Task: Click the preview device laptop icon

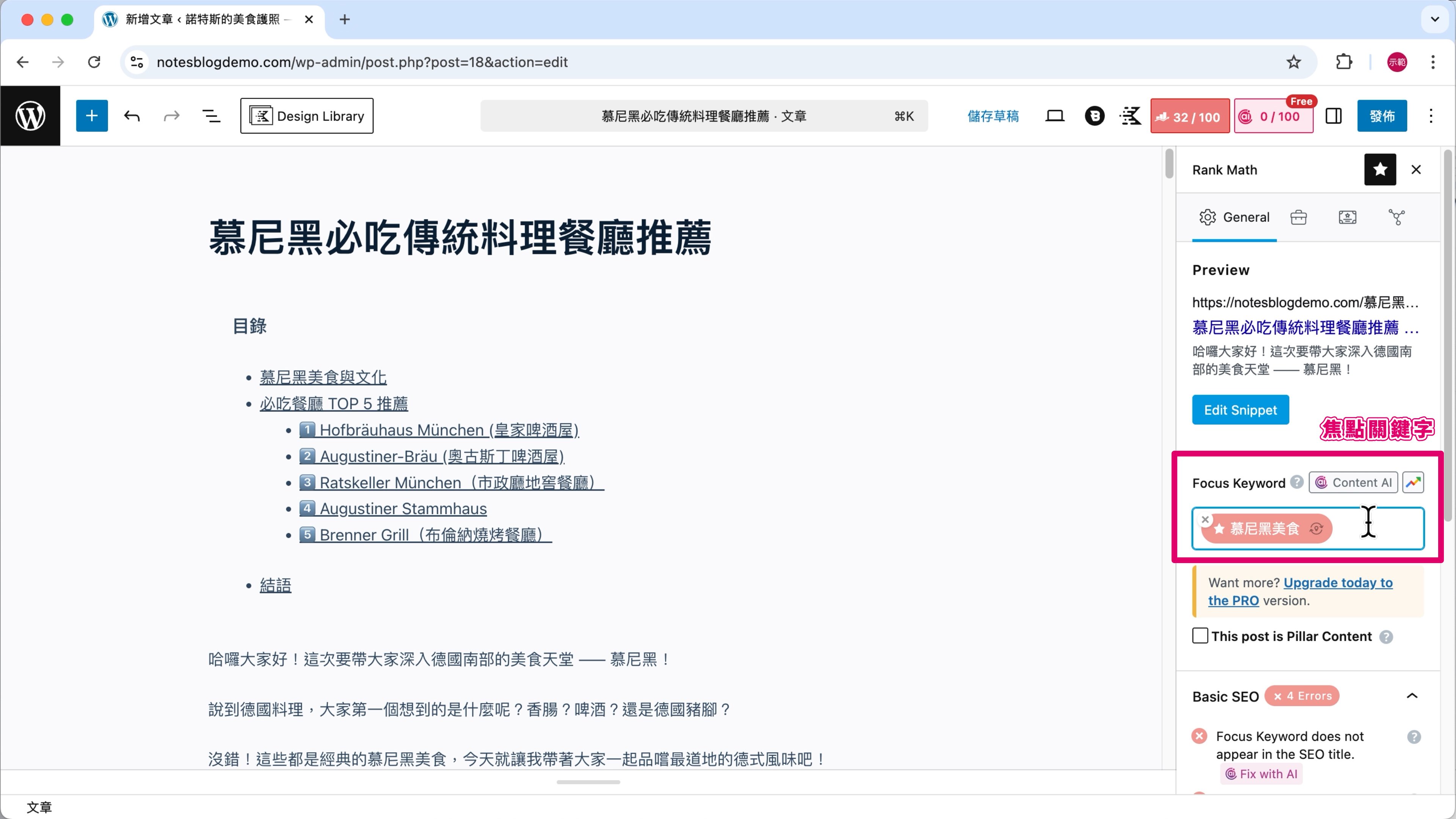Action: click(x=1054, y=116)
